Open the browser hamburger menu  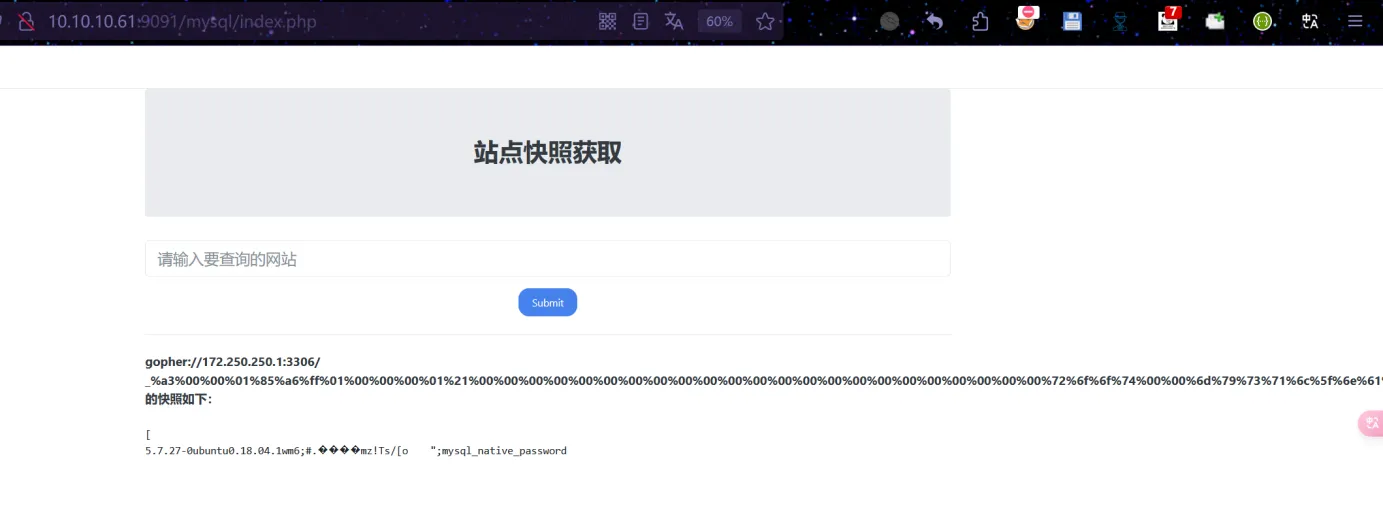pos(1356,20)
